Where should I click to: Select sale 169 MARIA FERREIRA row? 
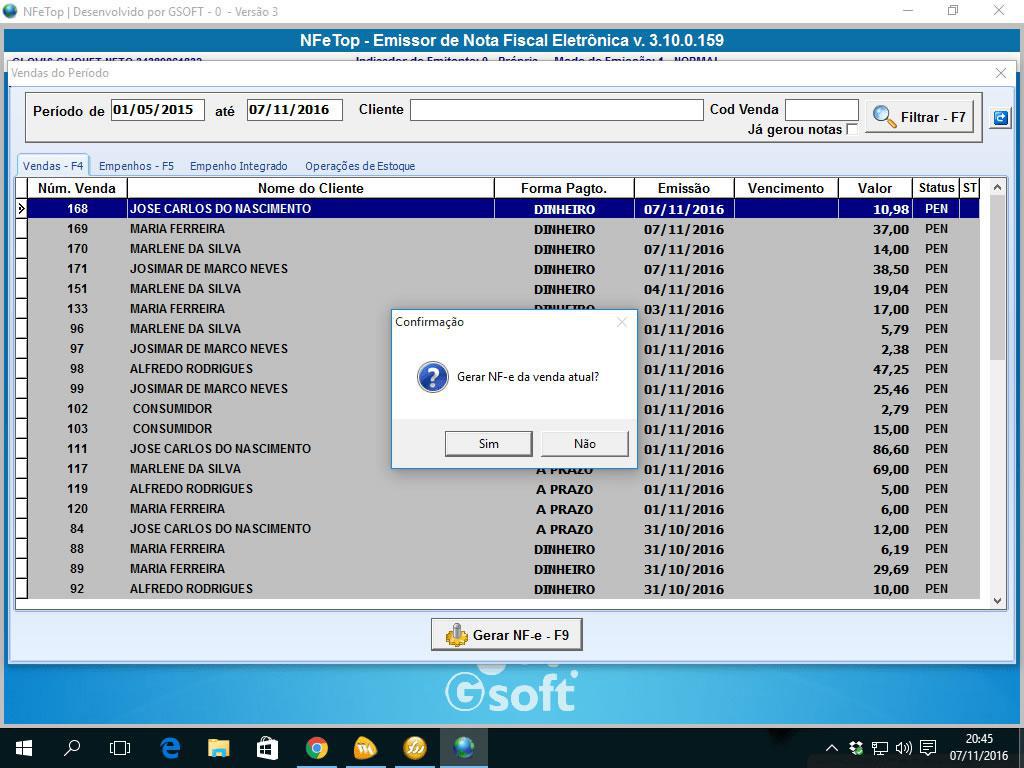tap(503, 229)
